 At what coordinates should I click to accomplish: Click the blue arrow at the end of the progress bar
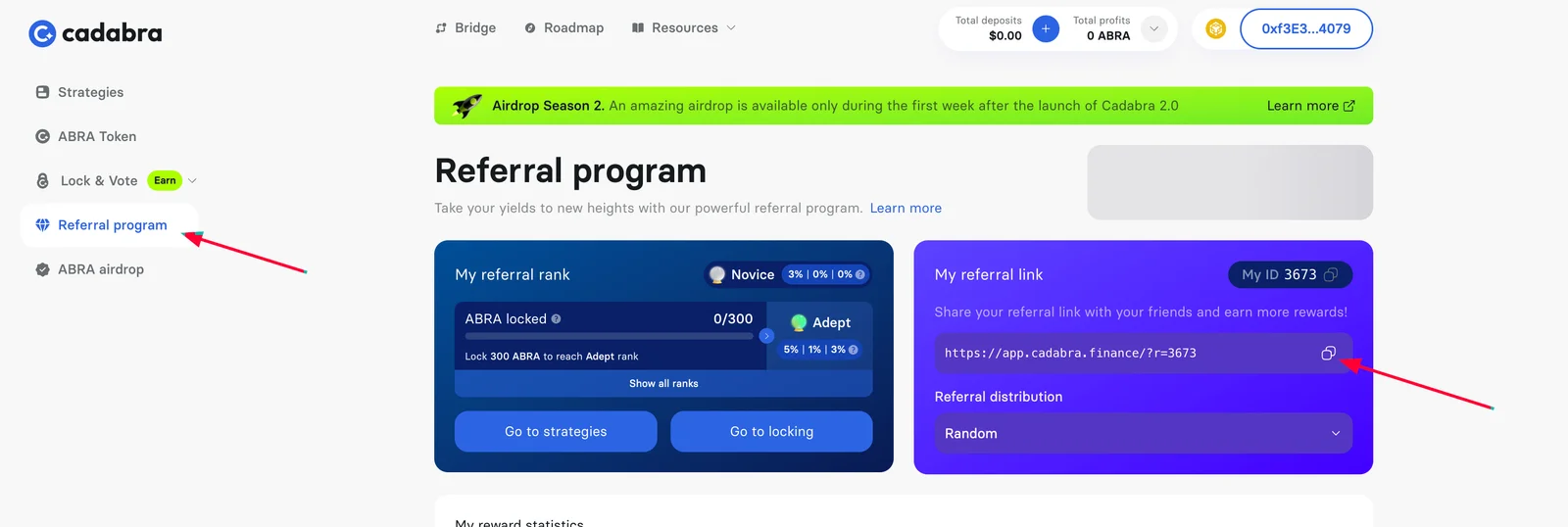pyautogui.click(x=766, y=336)
